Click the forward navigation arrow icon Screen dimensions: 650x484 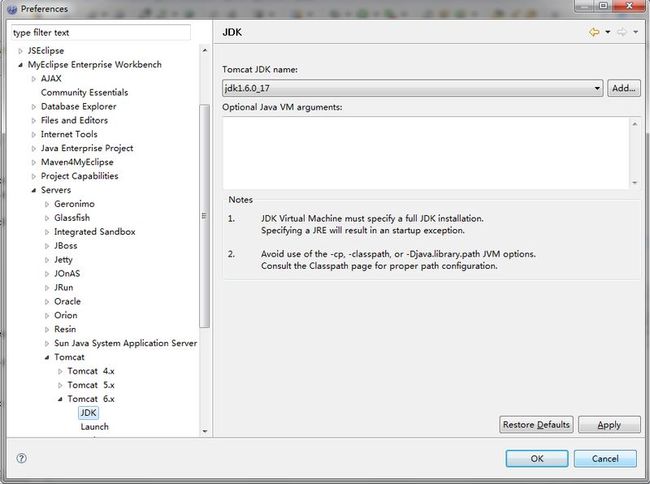[x=622, y=32]
